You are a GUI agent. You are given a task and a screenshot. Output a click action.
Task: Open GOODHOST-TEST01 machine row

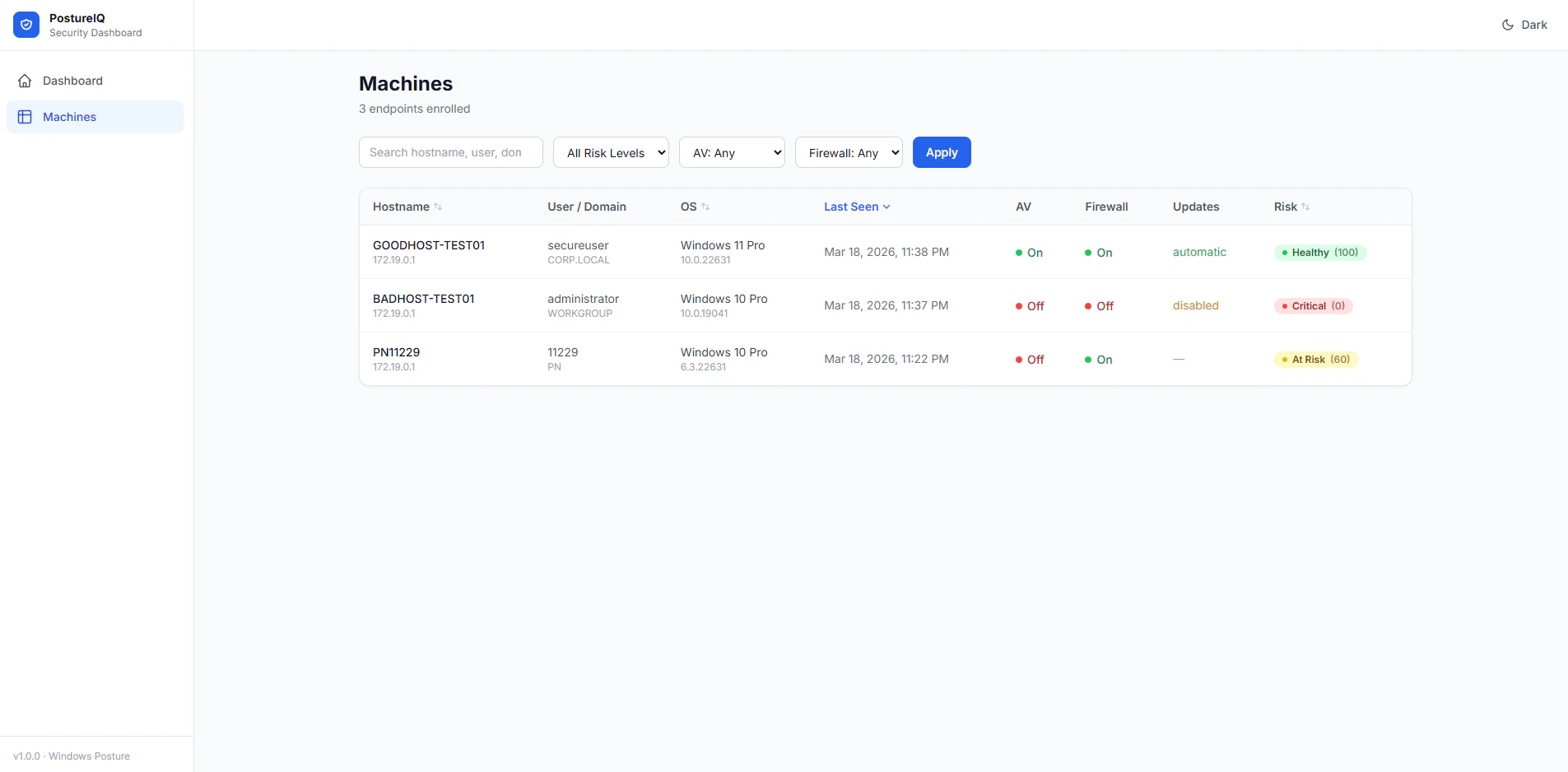(886, 252)
